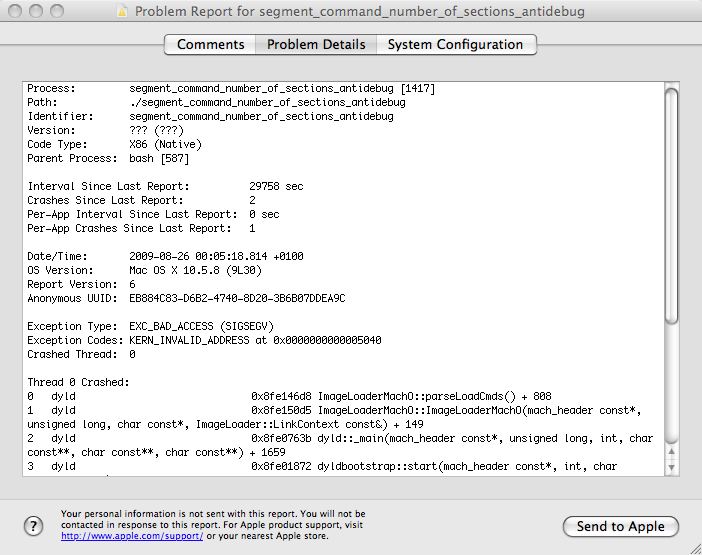Open the apple.com/support link

coord(132,536)
